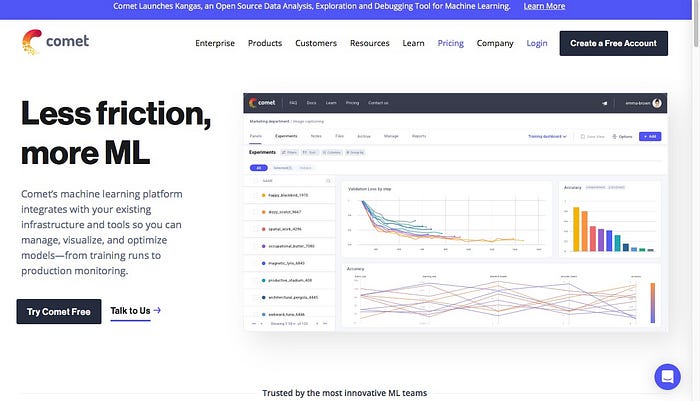The image size is (700, 401).
Task: Select the All filter pill
Action: (x=258, y=168)
